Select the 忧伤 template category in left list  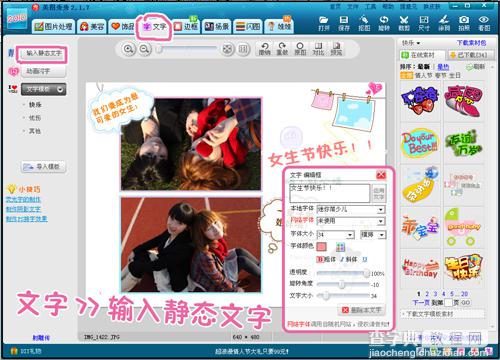click(x=35, y=118)
